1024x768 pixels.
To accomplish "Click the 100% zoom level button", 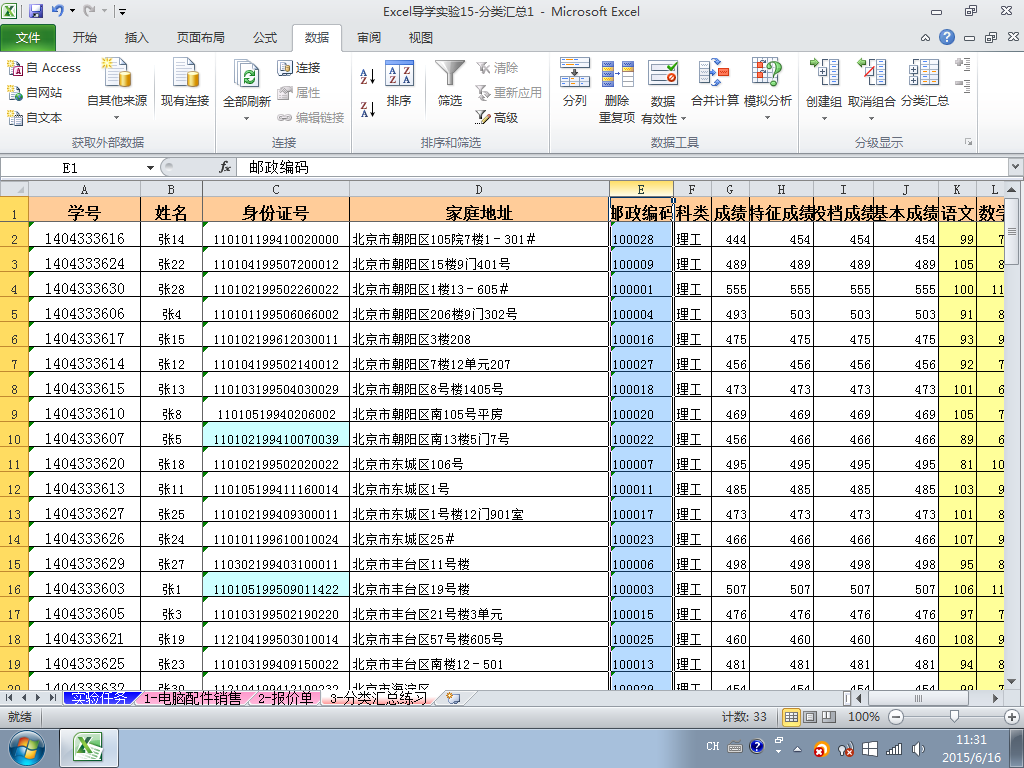I will click(863, 717).
